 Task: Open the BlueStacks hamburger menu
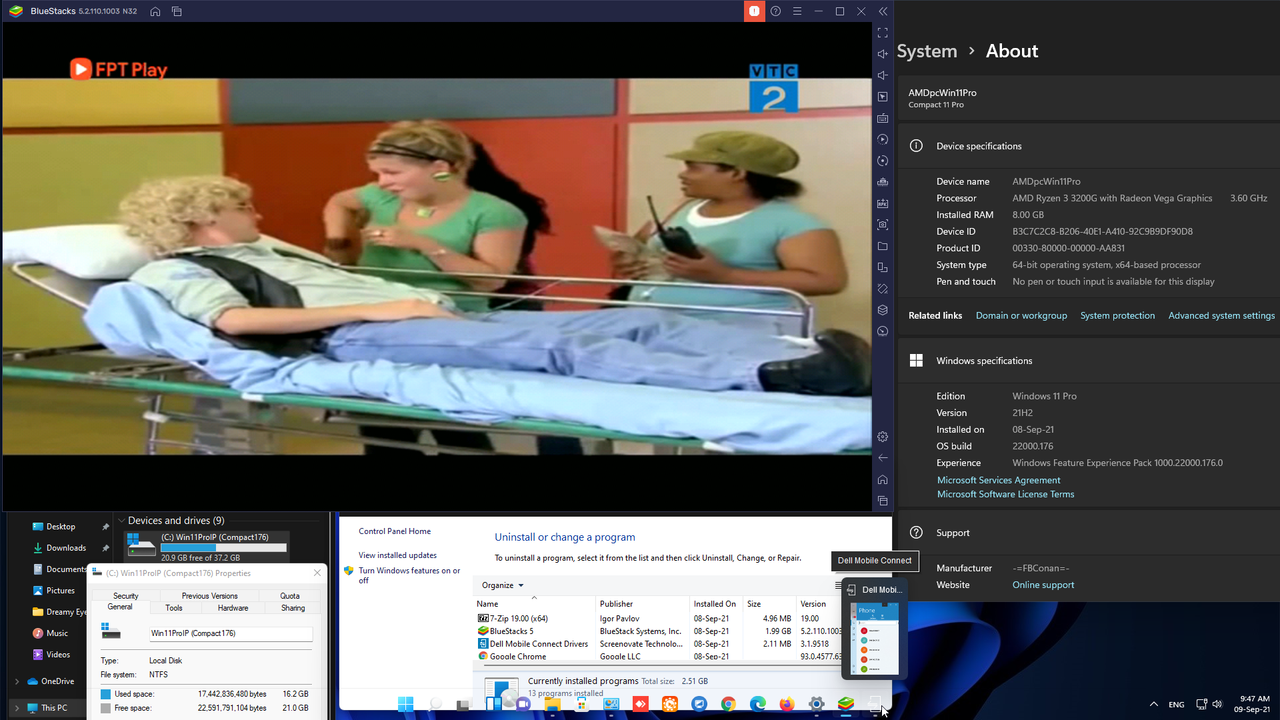pyautogui.click(x=797, y=11)
